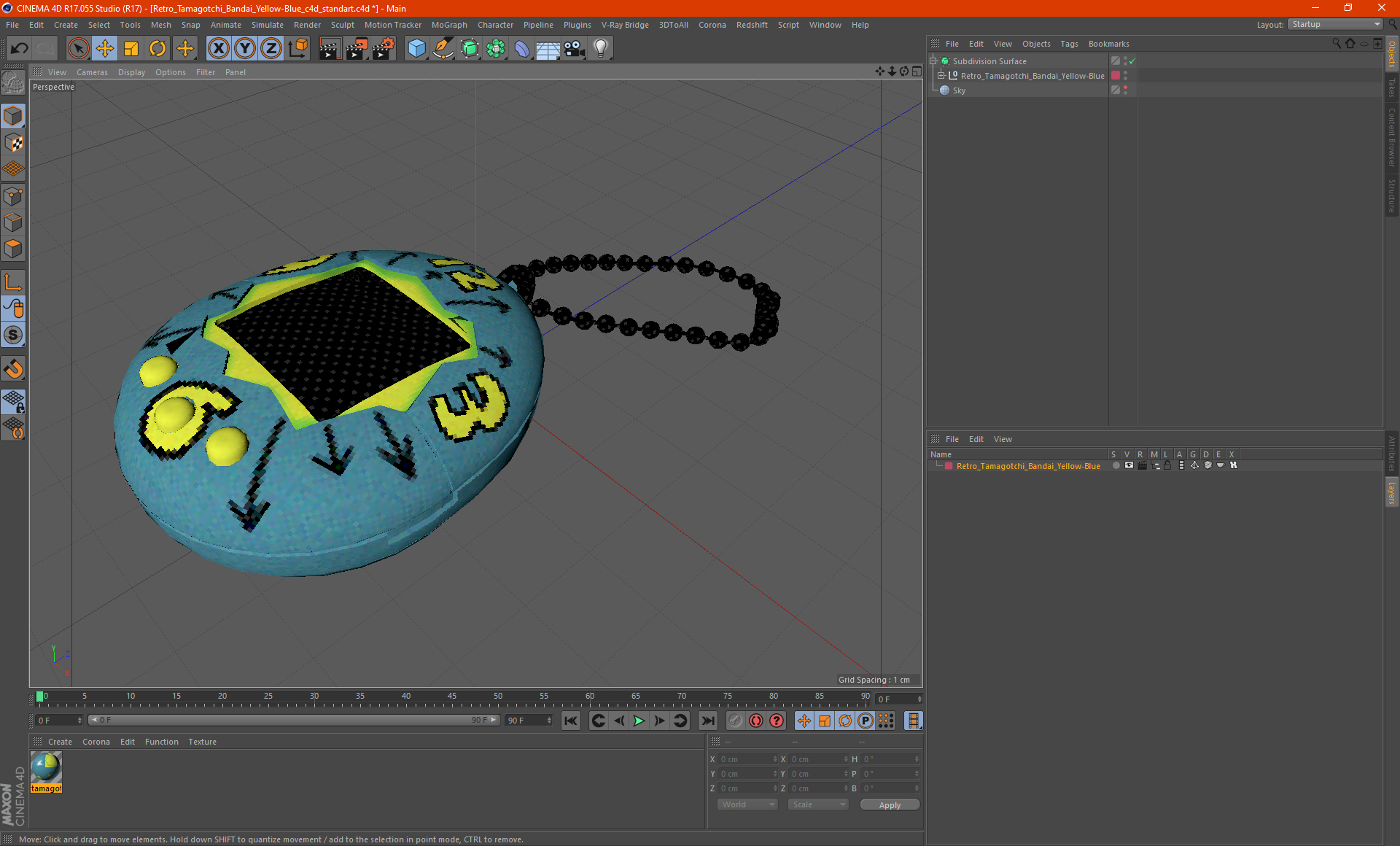This screenshot has height=846, width=1400.
Task: Add a Cube primitive object
Action: (x=416, y=49)
